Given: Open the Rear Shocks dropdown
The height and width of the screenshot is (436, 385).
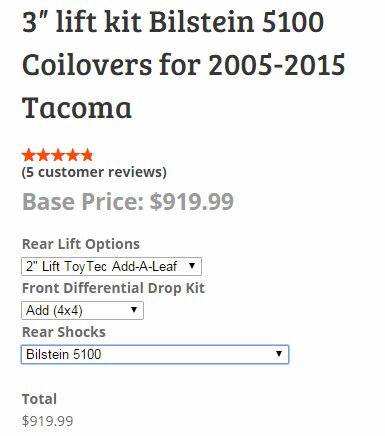Looking at the screenshot, I should 155,354.
